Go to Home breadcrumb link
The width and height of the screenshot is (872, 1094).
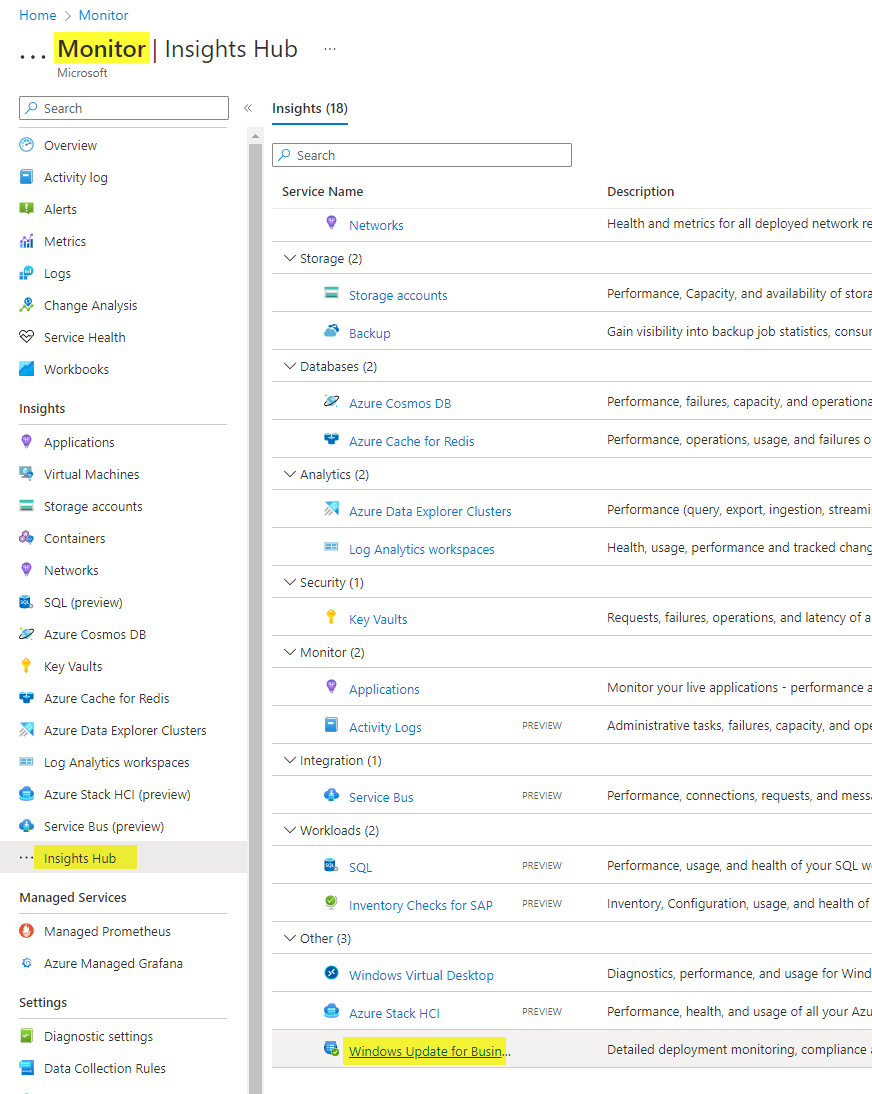(38, 15)
